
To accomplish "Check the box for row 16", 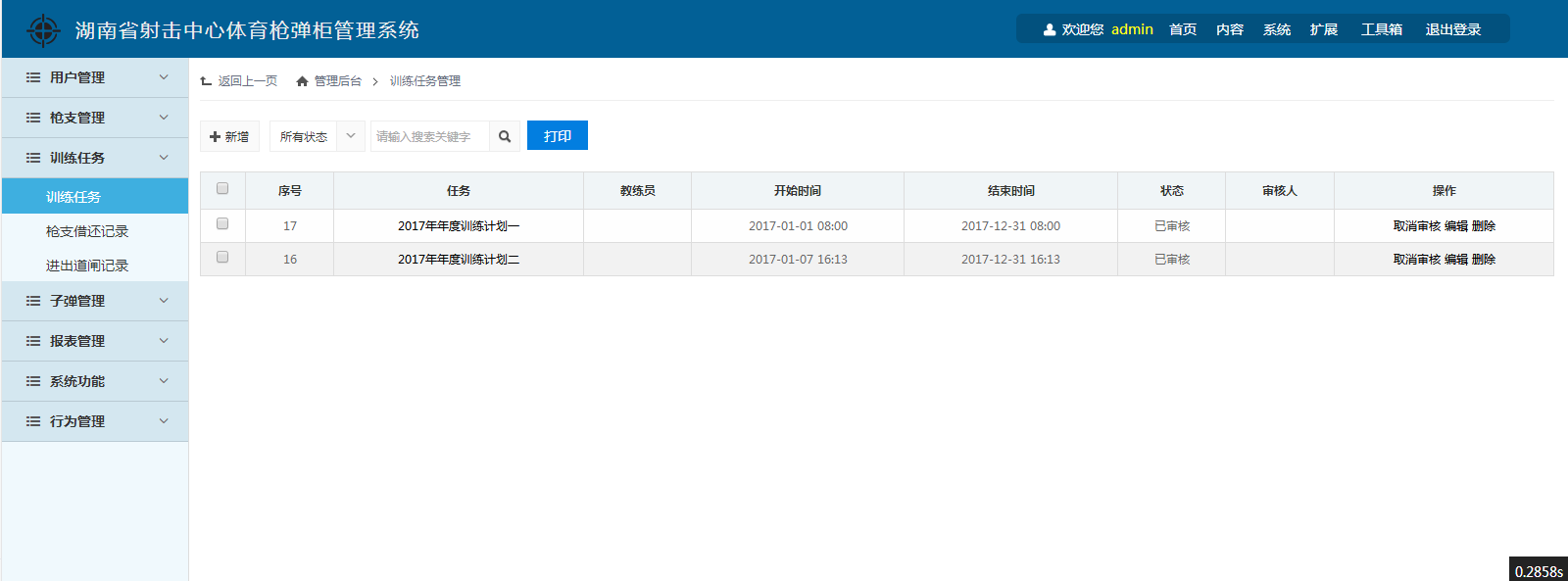I will pos(222,257).
